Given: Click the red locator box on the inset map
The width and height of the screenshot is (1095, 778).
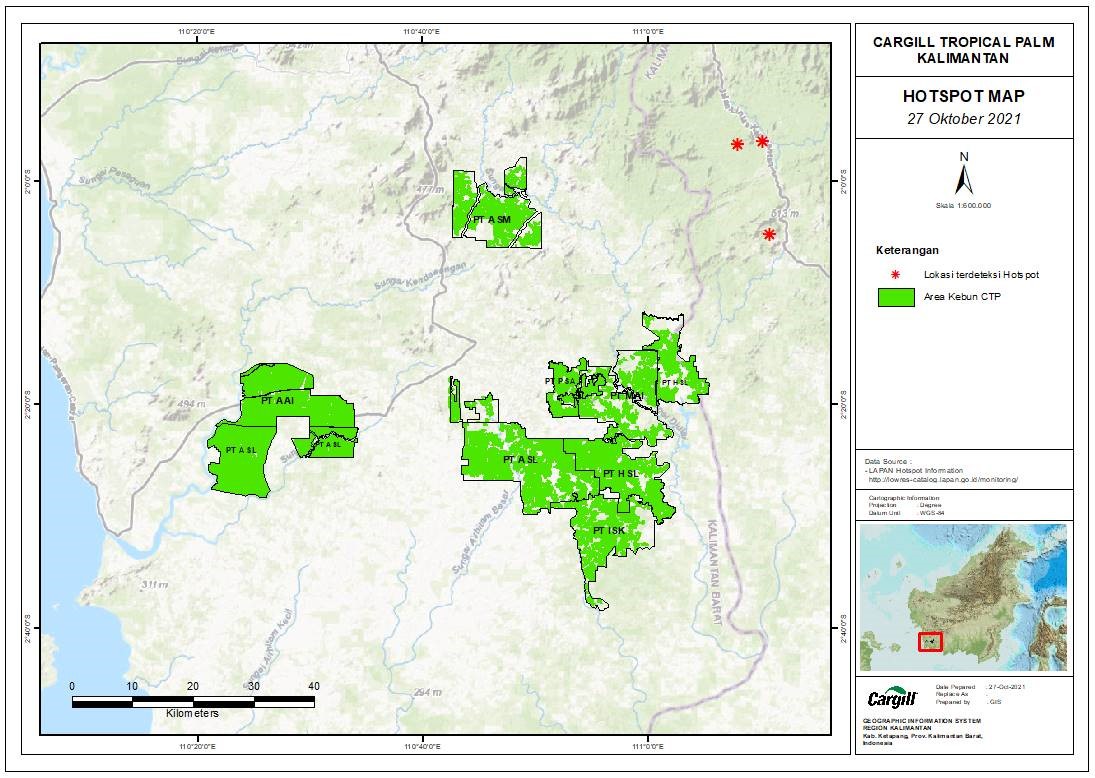Looking at the screenshot, I should point(930,641).
